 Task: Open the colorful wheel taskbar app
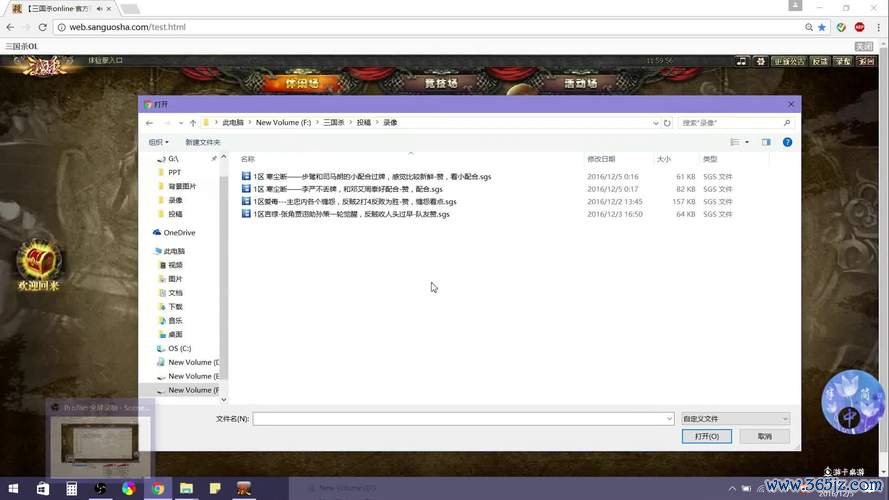coord(129,489)
